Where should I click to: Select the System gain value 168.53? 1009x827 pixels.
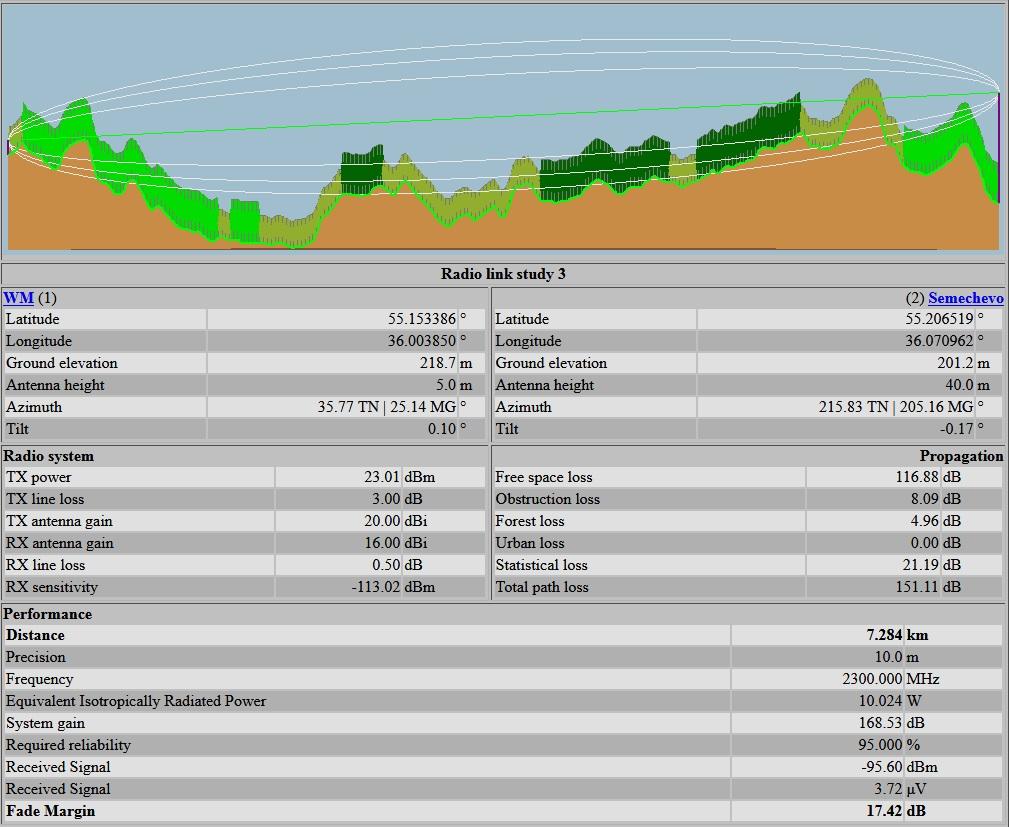point(880,723)
